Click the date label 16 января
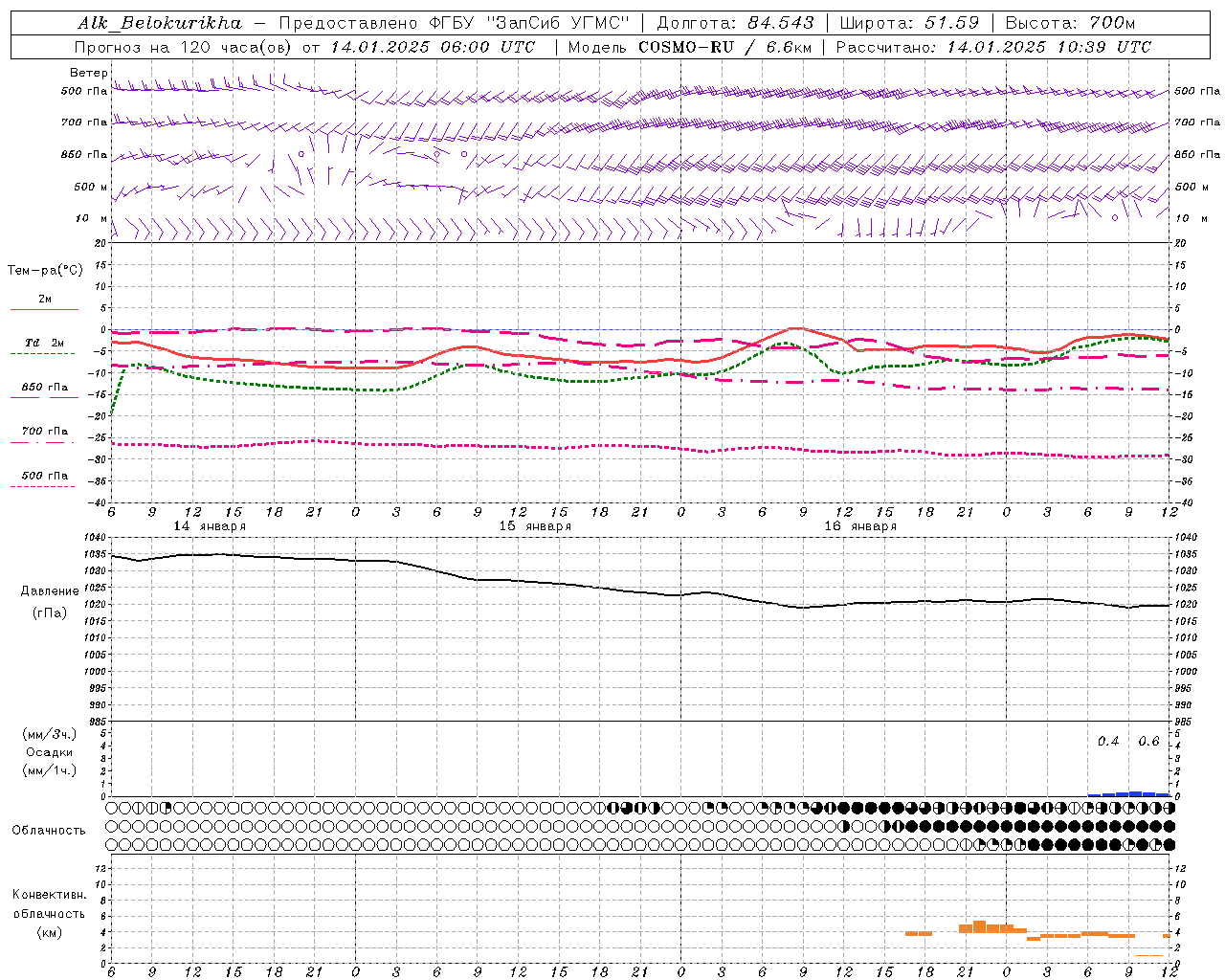This screenshot has width=1225, height=980. coord(860,526)
